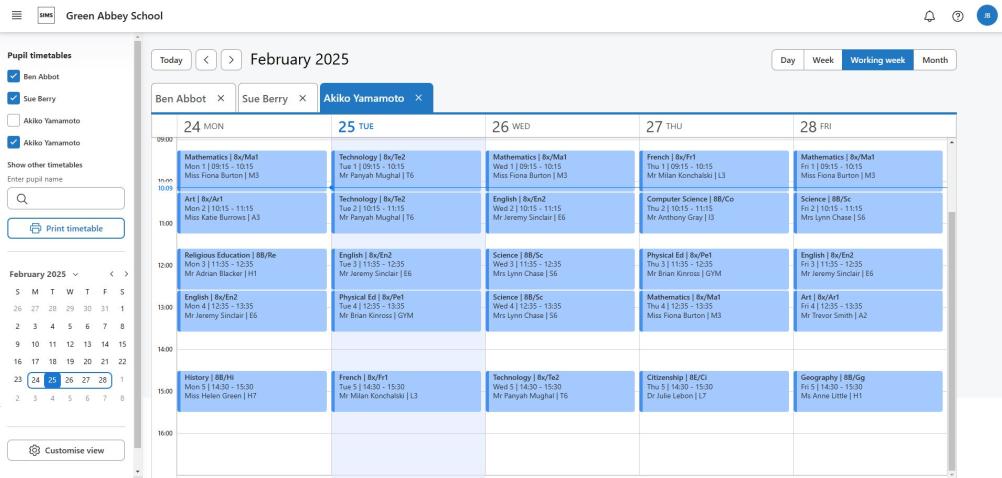1002x478 pixels.
Task: Close the Akiko Yamamoto tab
Action: point(419,97)
